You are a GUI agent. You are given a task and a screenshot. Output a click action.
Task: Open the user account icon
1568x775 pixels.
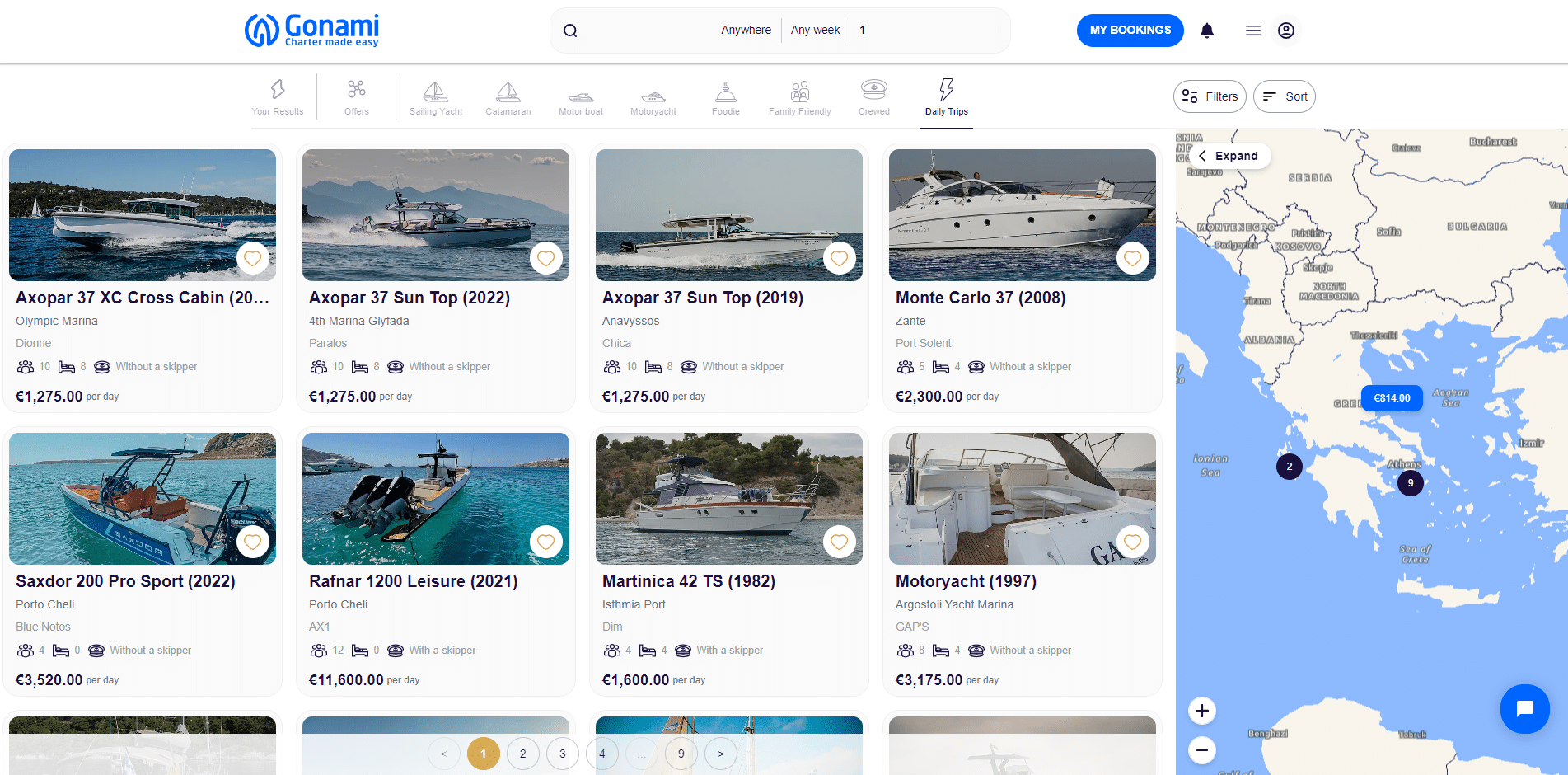tap(1286, 31)
